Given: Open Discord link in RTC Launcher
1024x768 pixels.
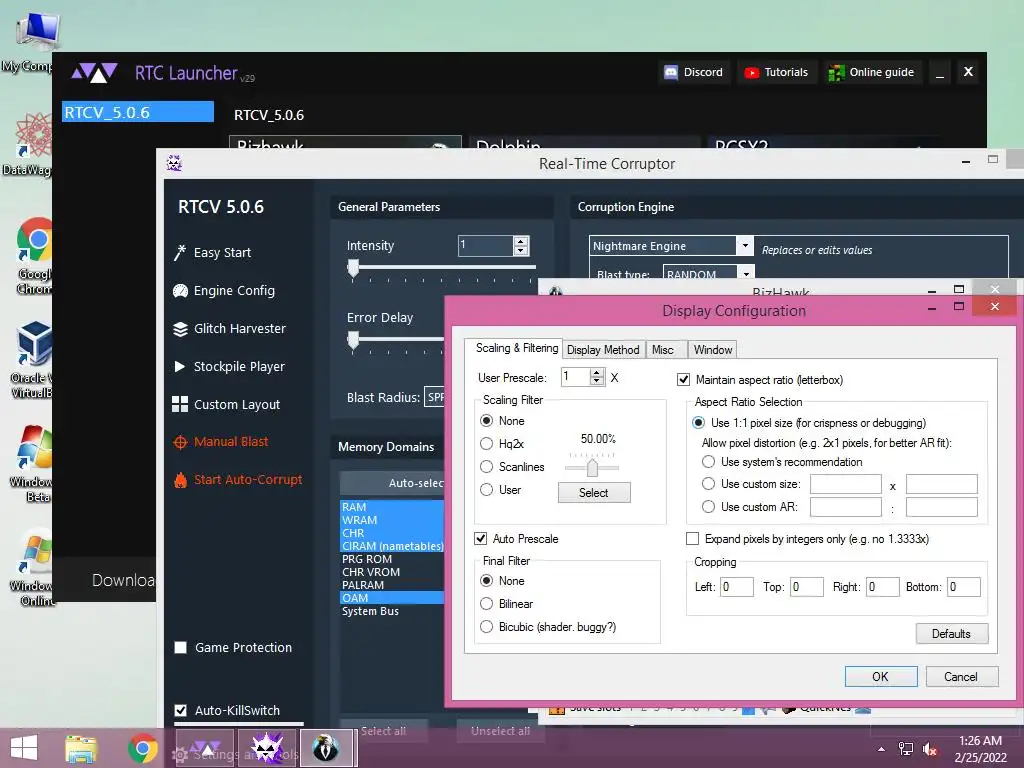Looking at the screenshot, I should click(694, 72).
